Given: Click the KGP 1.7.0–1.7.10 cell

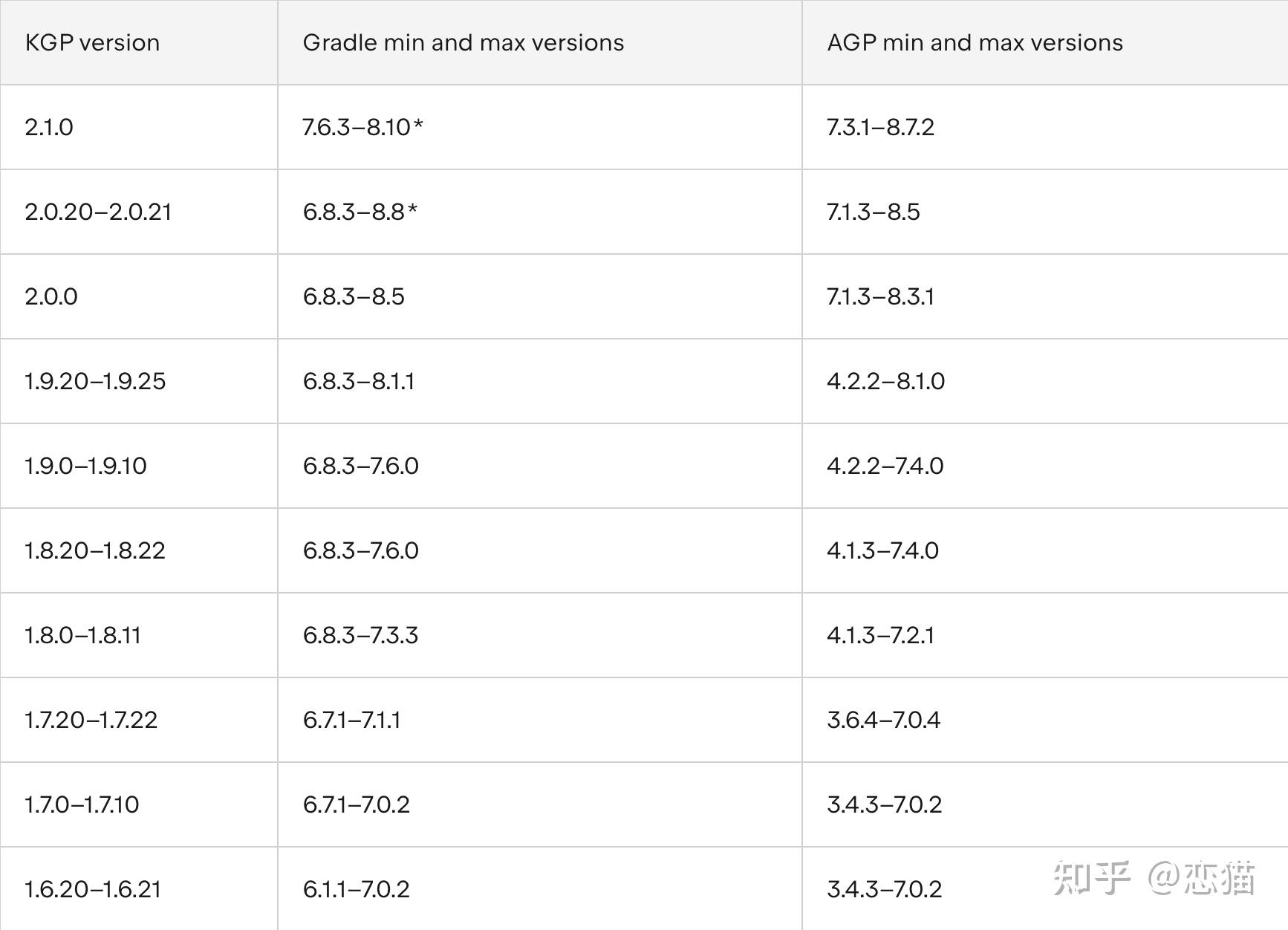Looking at the screenshot, I should (82, 804).
